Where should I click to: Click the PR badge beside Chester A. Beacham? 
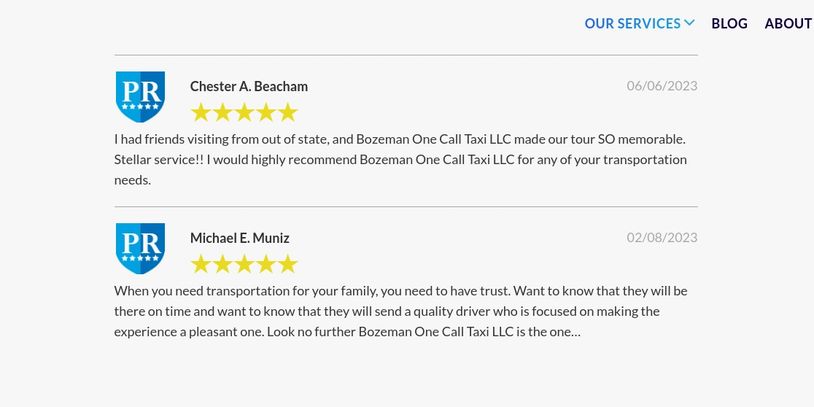point(140,97)
